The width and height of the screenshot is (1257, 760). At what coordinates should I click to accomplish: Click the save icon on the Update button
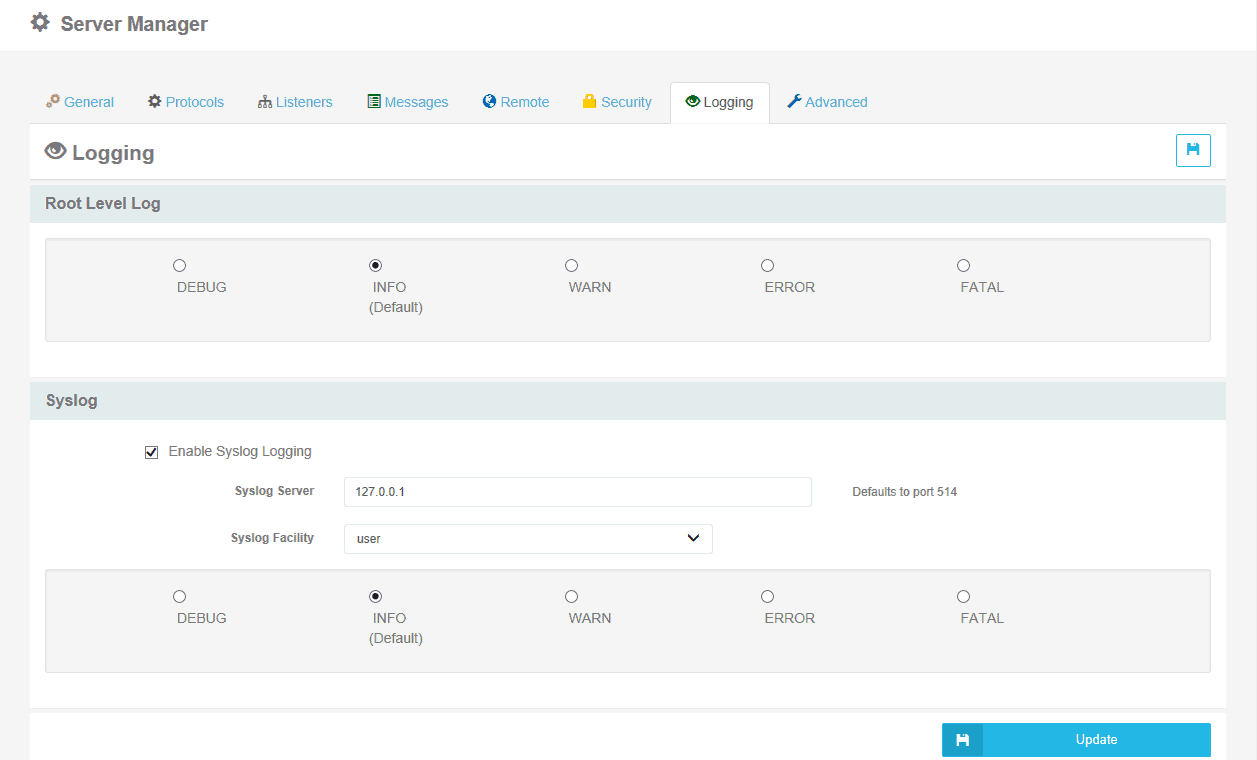coord(961,739)
